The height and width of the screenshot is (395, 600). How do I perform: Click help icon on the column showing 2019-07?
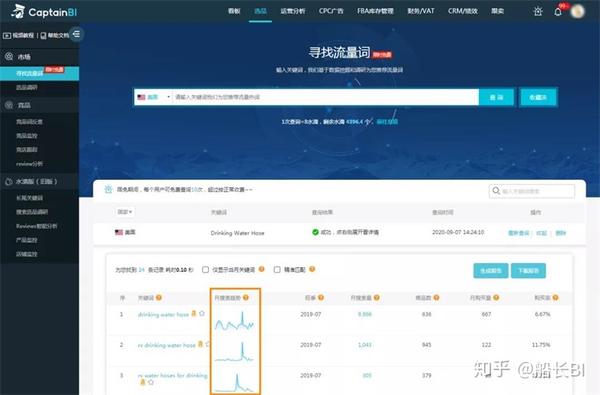coord(321,297)
